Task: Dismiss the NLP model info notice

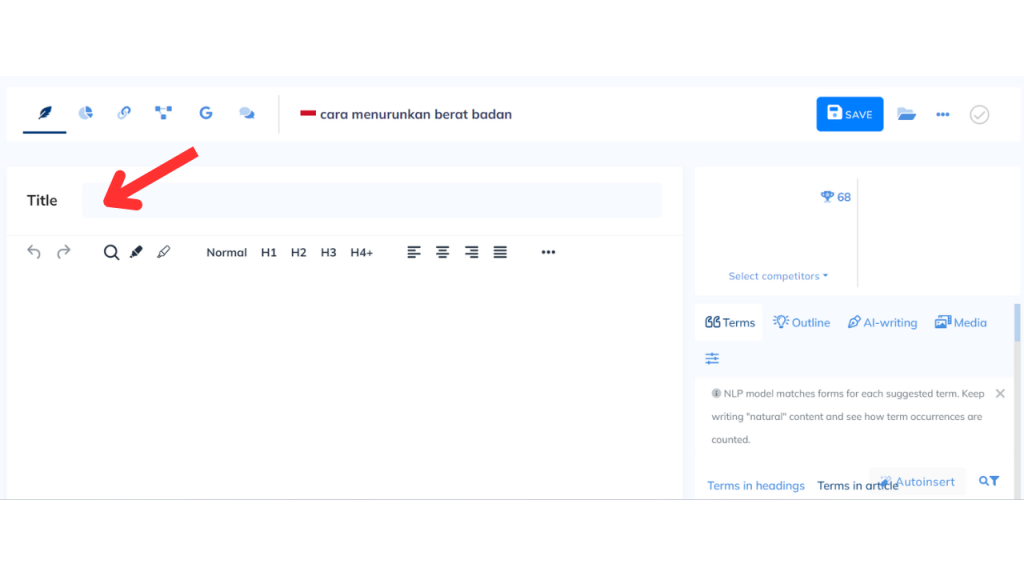Action: pos(1000,393)
